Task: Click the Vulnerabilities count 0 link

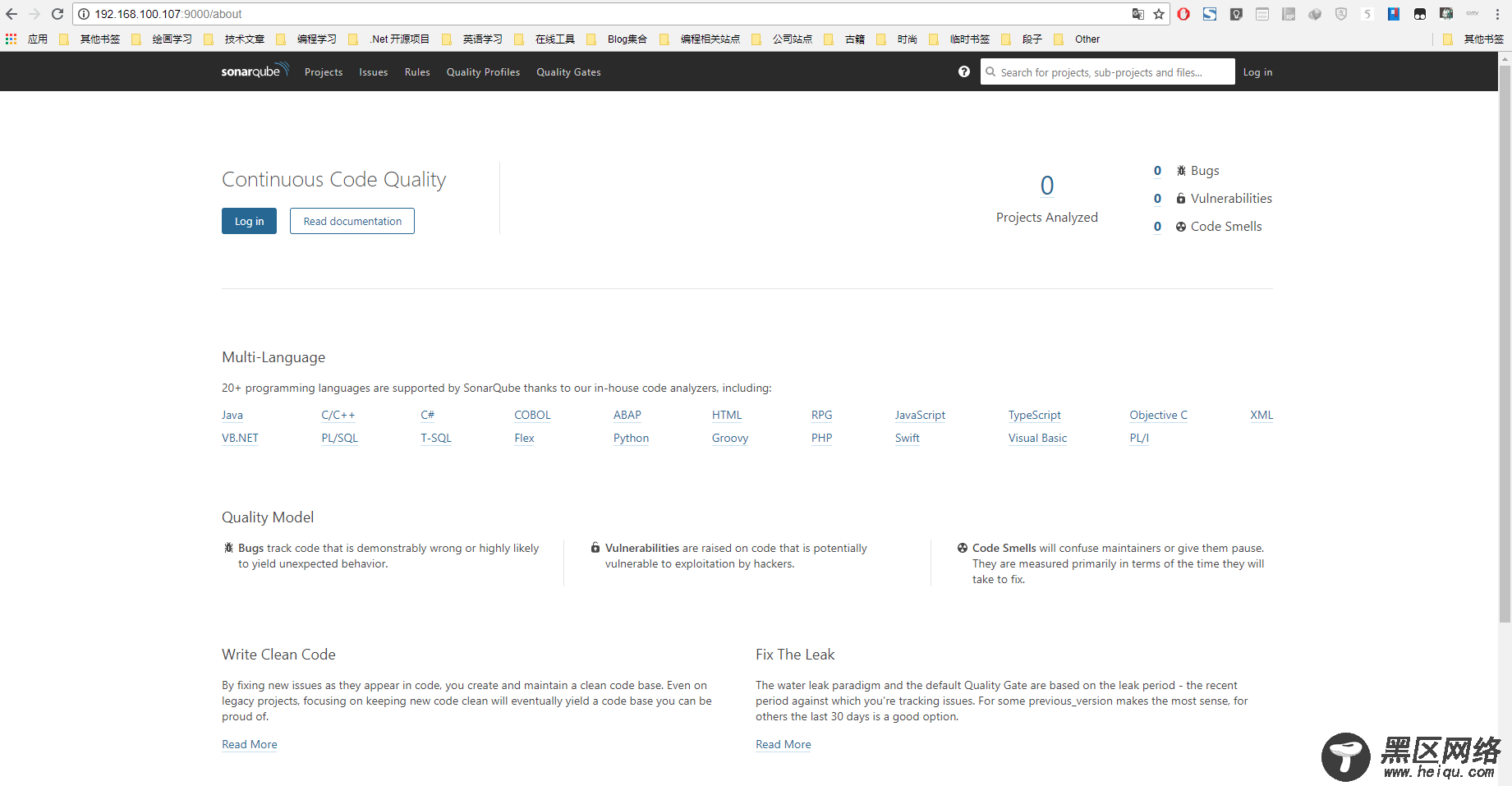Action: coord(1157,198)
